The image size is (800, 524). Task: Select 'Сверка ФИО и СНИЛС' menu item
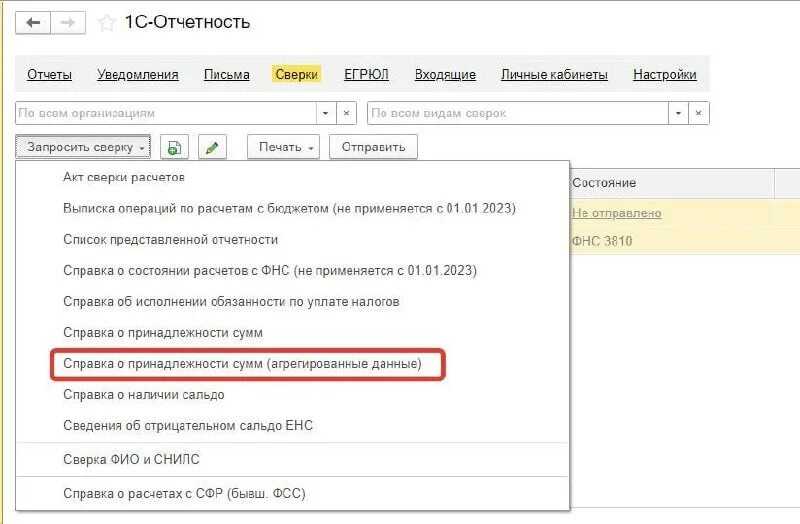292,460
